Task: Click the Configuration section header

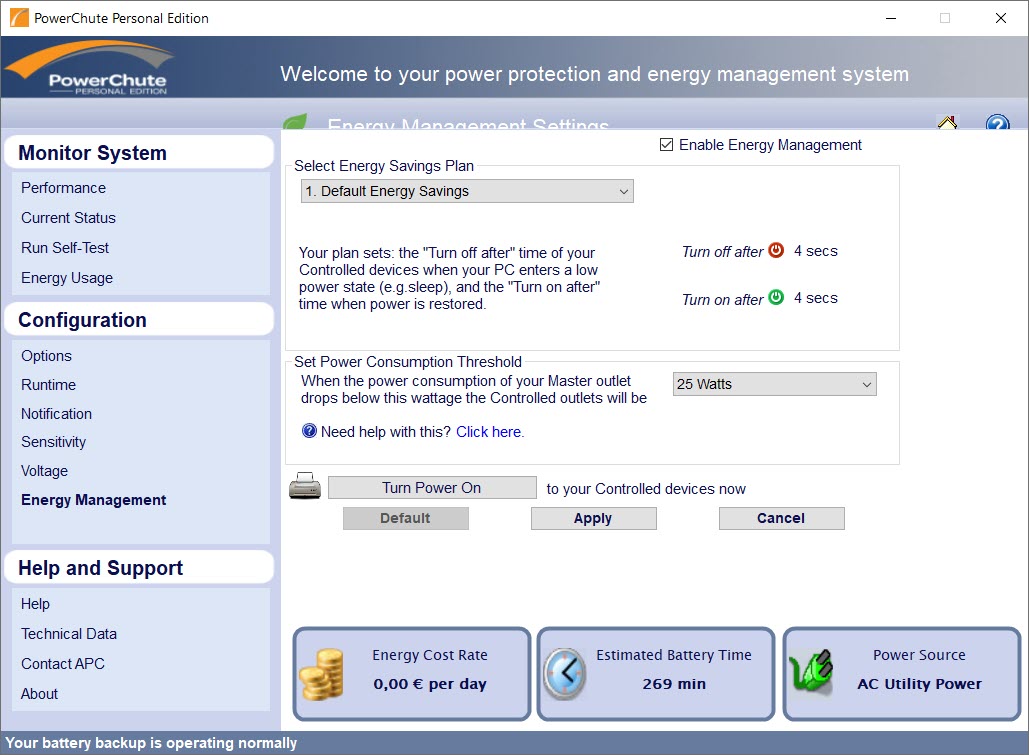Action: [x=138, y=320]
